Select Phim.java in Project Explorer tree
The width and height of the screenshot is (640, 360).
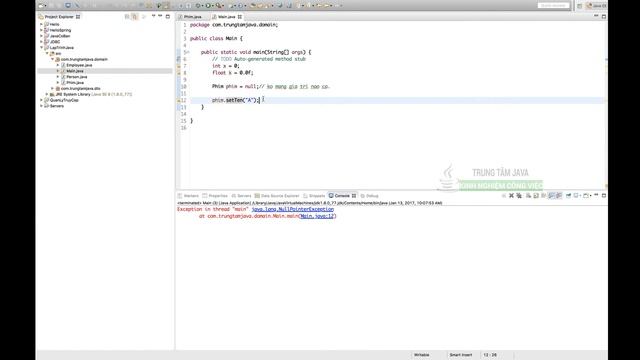pyautogui.click(x=75, y=82)
